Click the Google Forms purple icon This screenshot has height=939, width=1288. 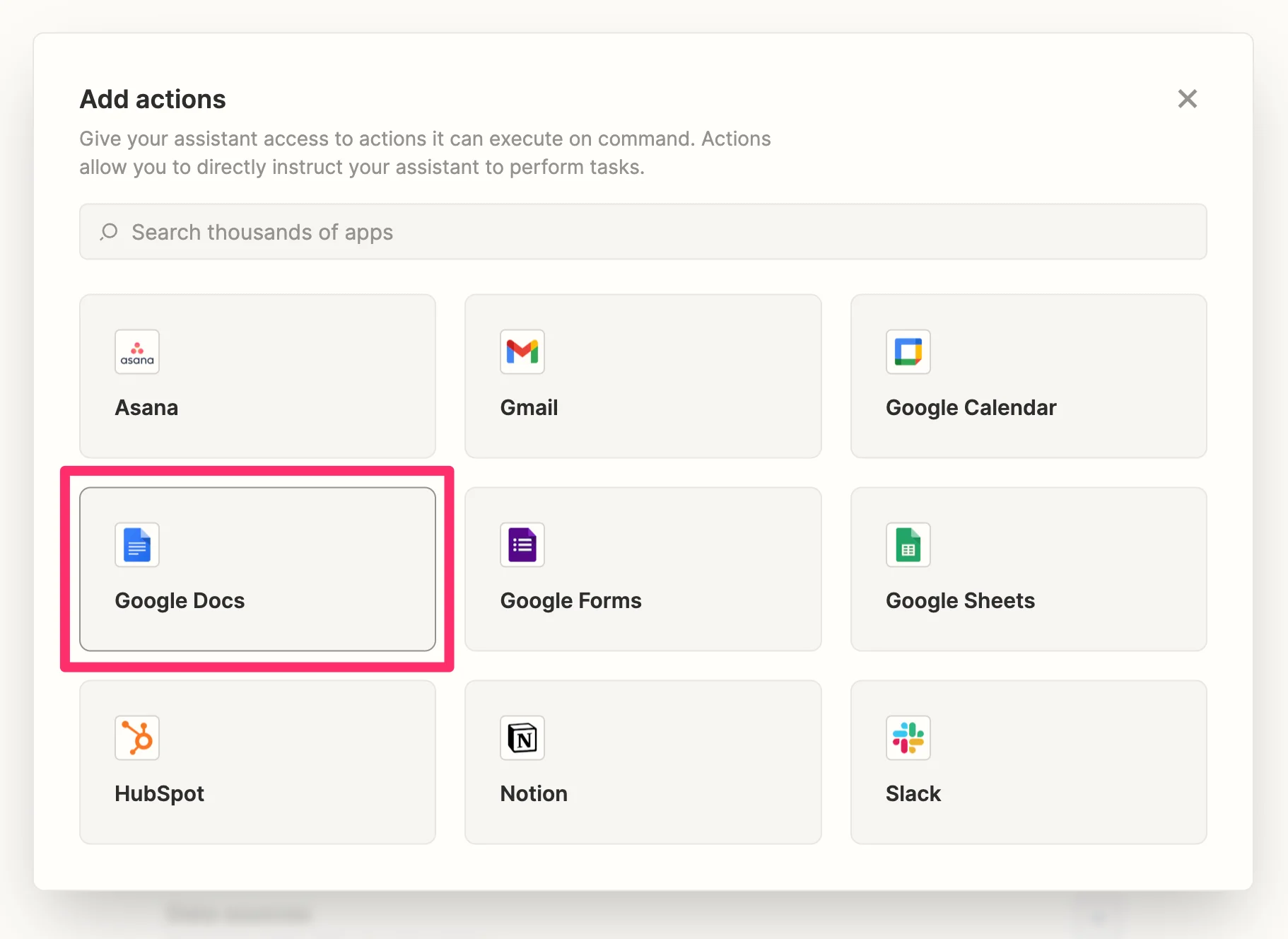pyautogui.click(x=522, y=544)
